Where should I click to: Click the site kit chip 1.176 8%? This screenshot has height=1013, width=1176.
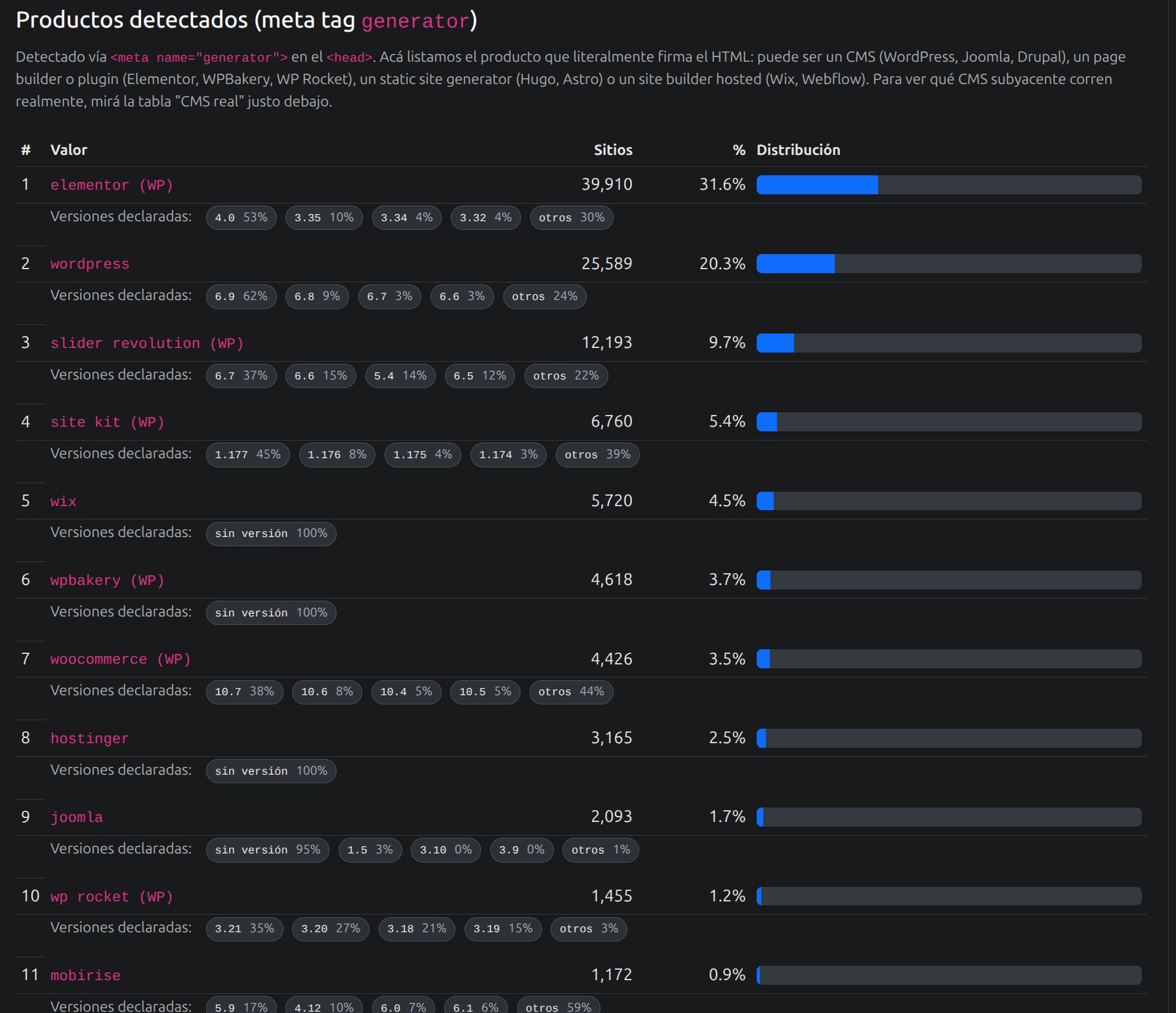[x=337, y=455]
